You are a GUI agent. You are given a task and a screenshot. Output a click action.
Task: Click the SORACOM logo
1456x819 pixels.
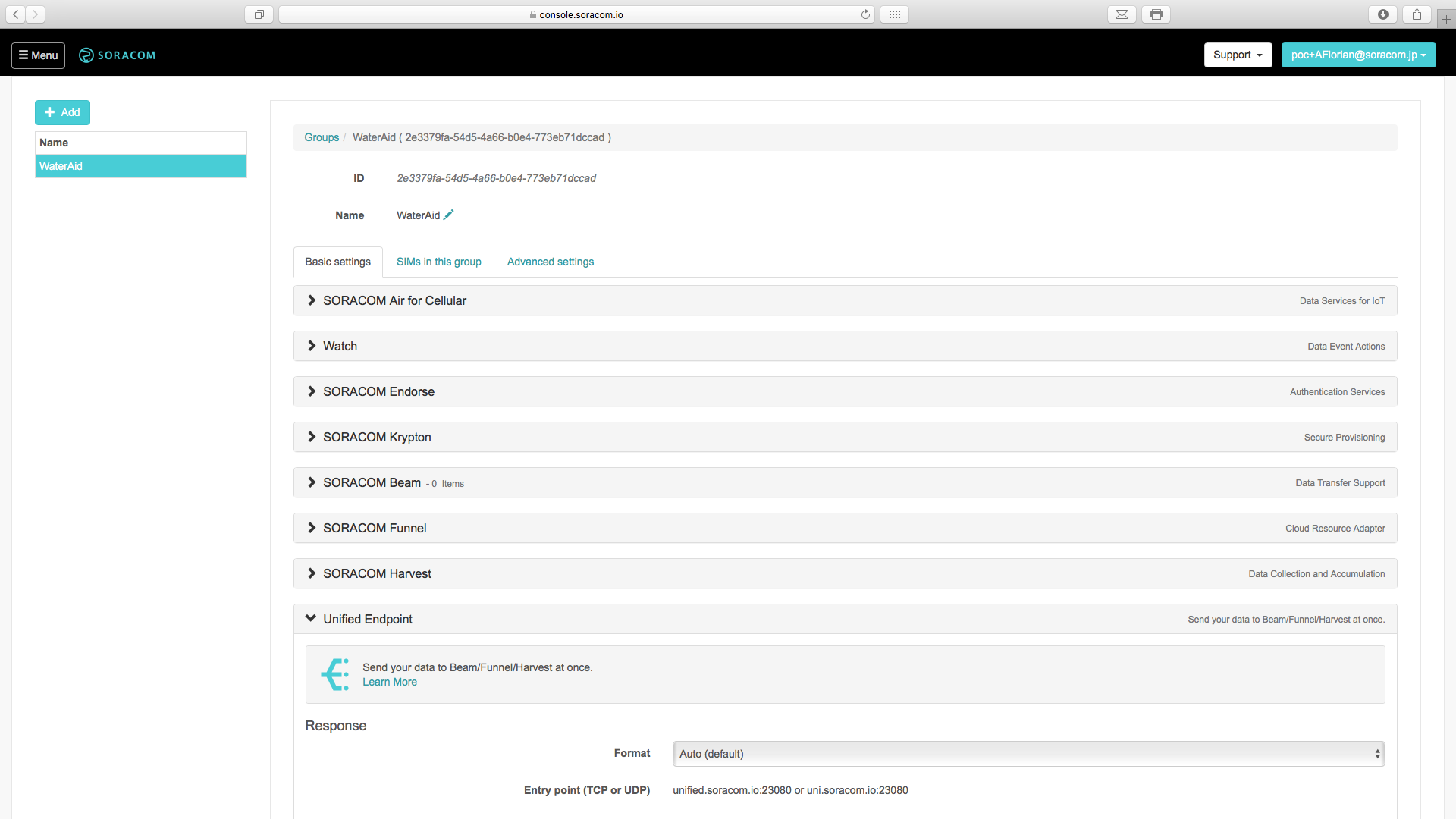118,55
